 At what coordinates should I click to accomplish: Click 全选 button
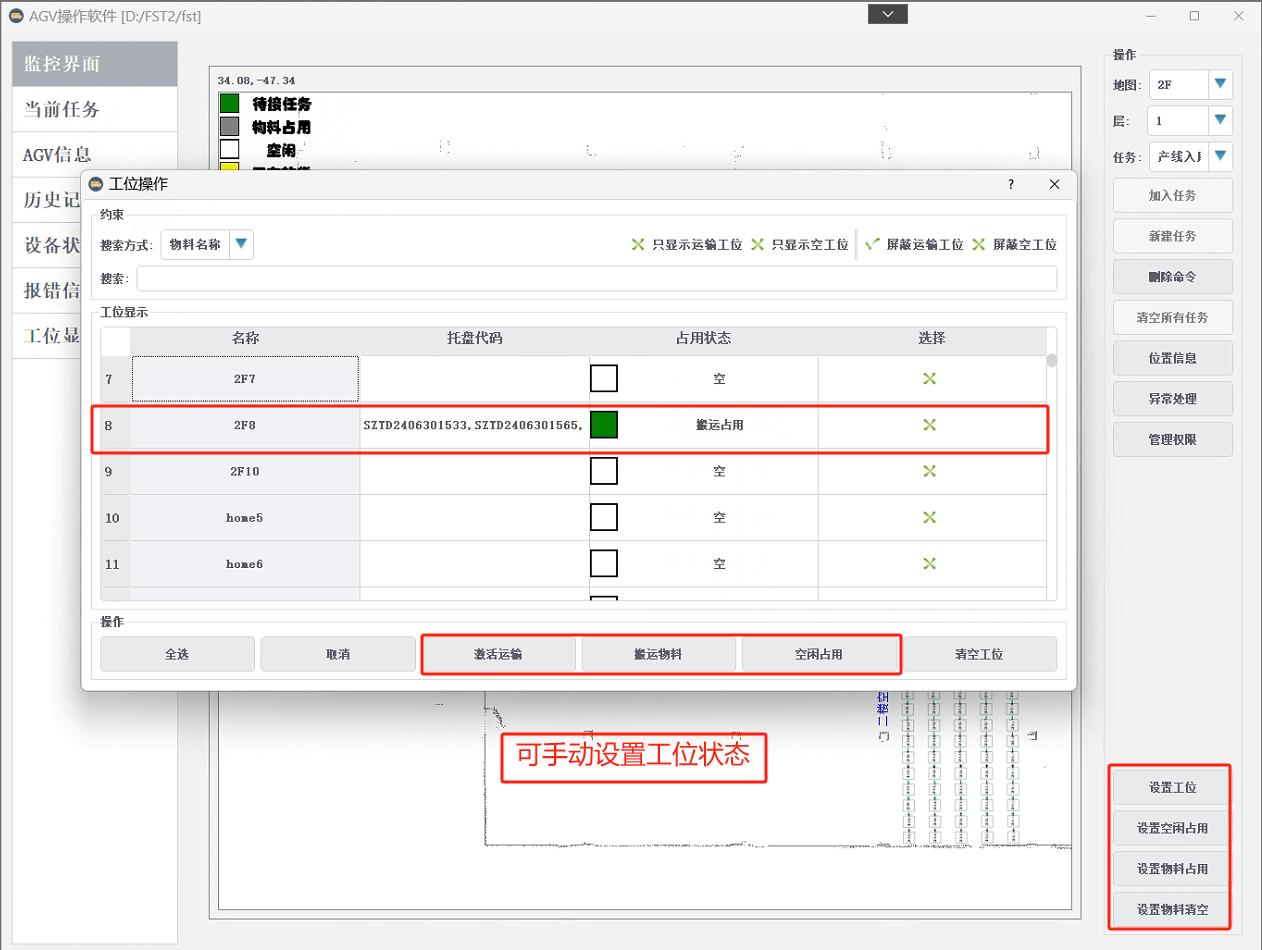pyautogui.click(x=177, y=654)
